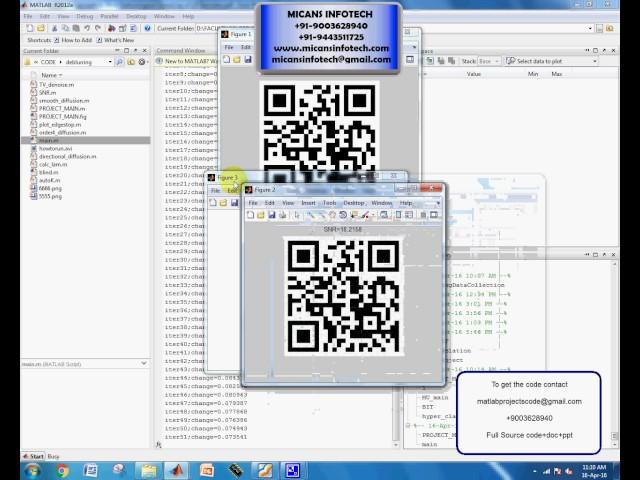The width and height of the screenshot is (640, 480).
Task: Click the folder-up icon in Current Folder panel
Action: click(x=131, y=62)
